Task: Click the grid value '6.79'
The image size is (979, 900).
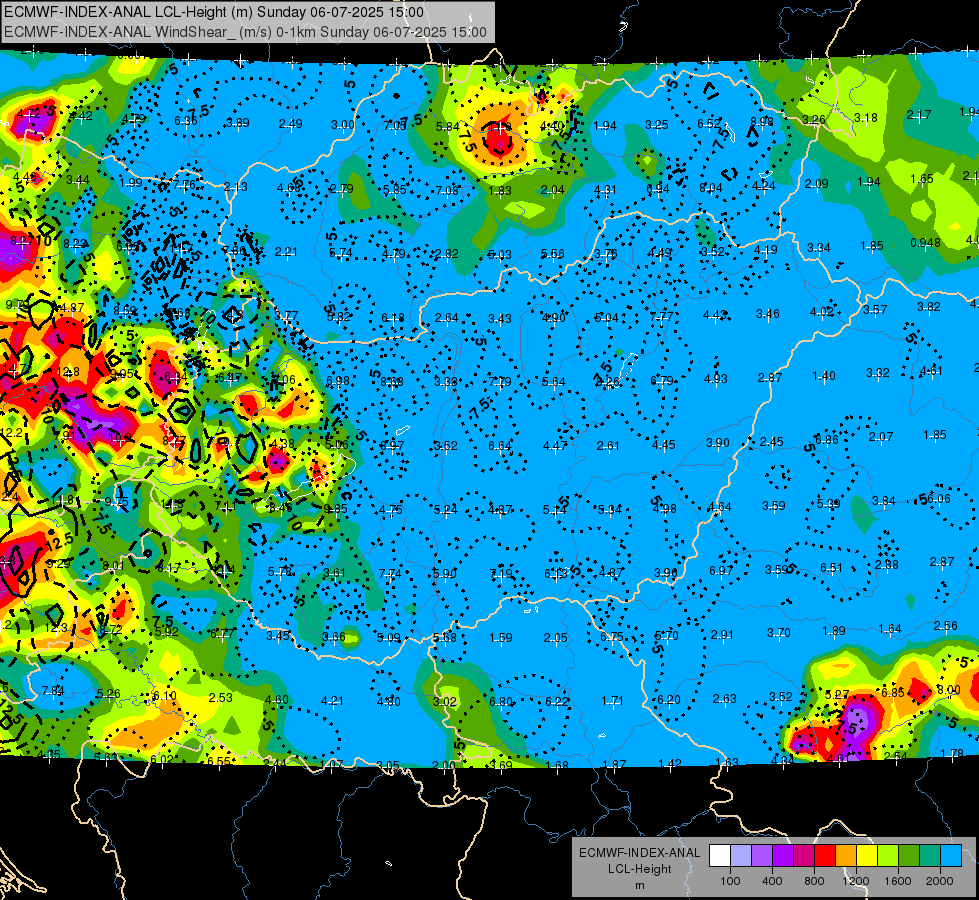Action: 662,380
